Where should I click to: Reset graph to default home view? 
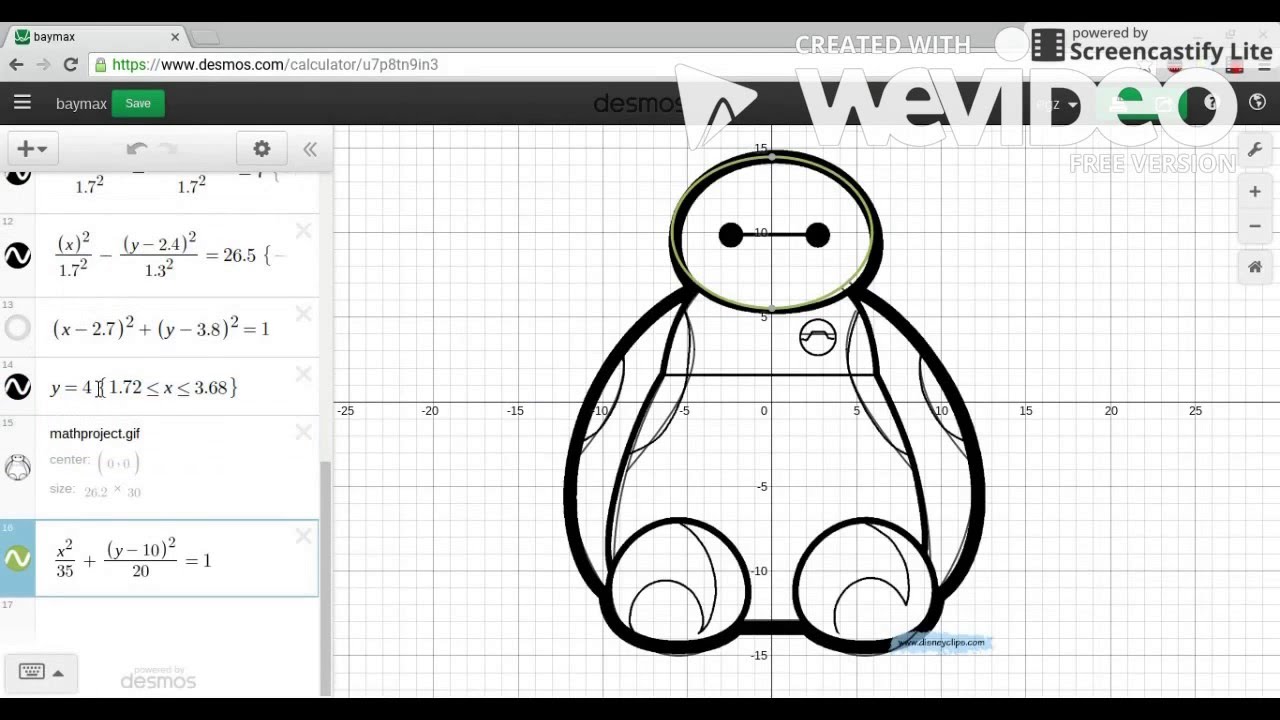pyautogui.click(x=1255, y=267)
